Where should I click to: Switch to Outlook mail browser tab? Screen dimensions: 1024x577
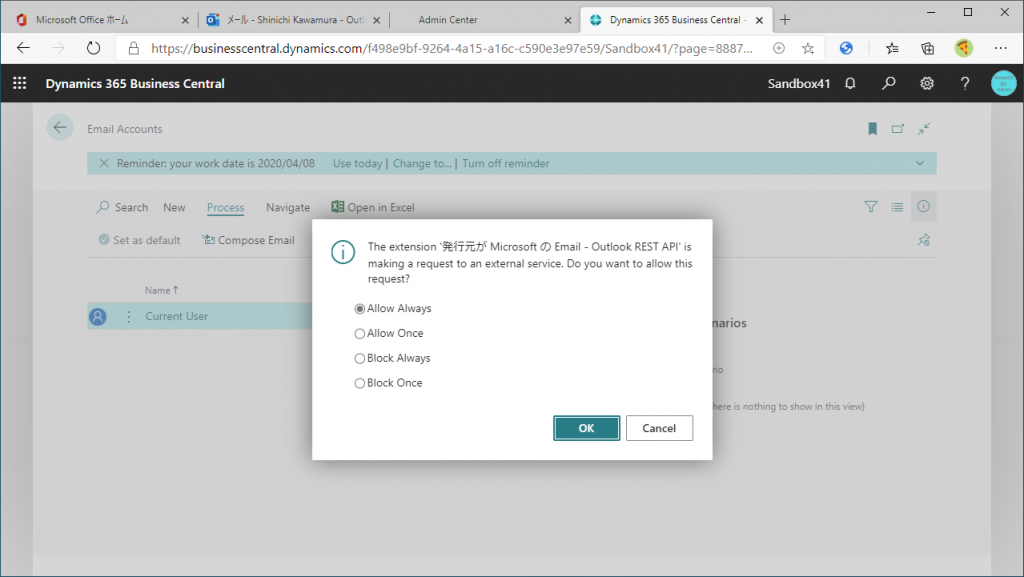295,20
